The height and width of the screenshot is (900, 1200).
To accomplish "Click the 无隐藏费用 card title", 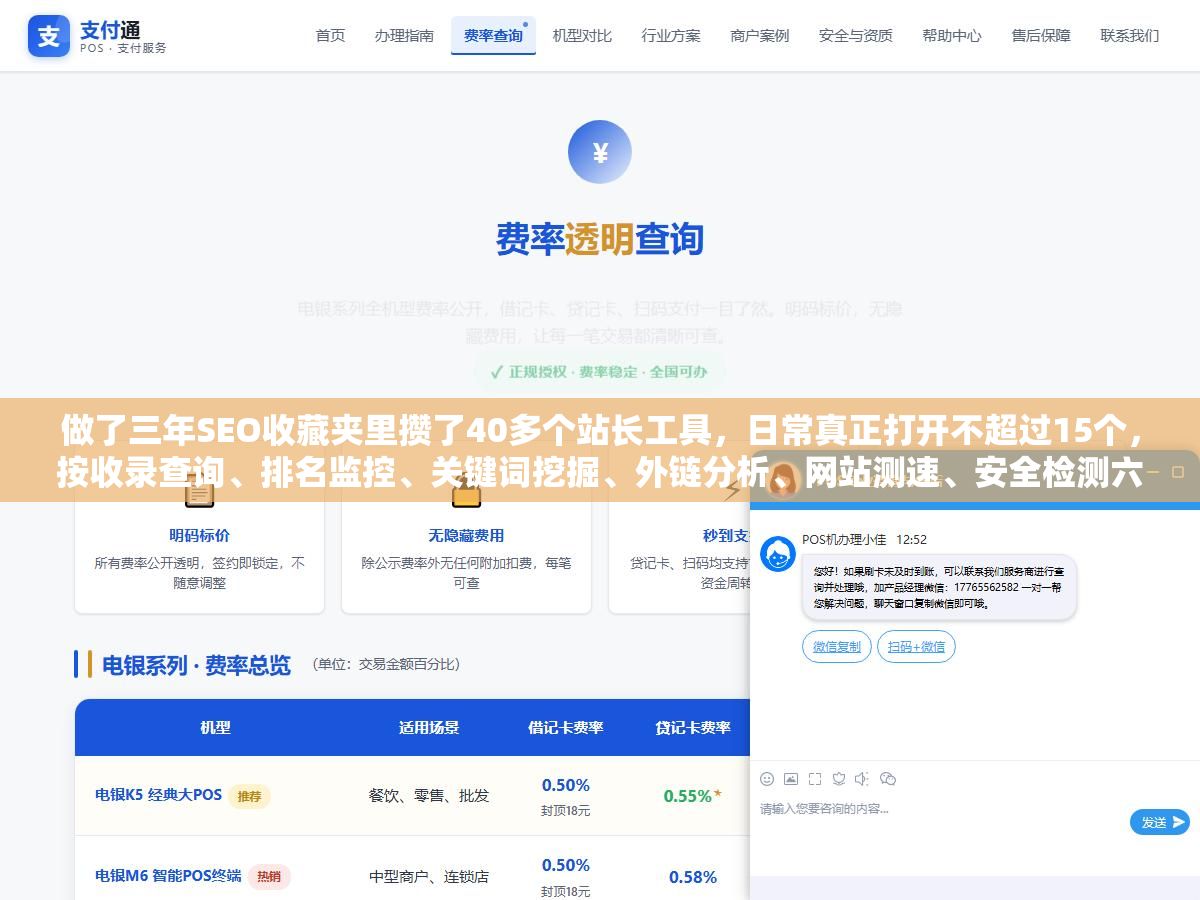I will 466,535.
